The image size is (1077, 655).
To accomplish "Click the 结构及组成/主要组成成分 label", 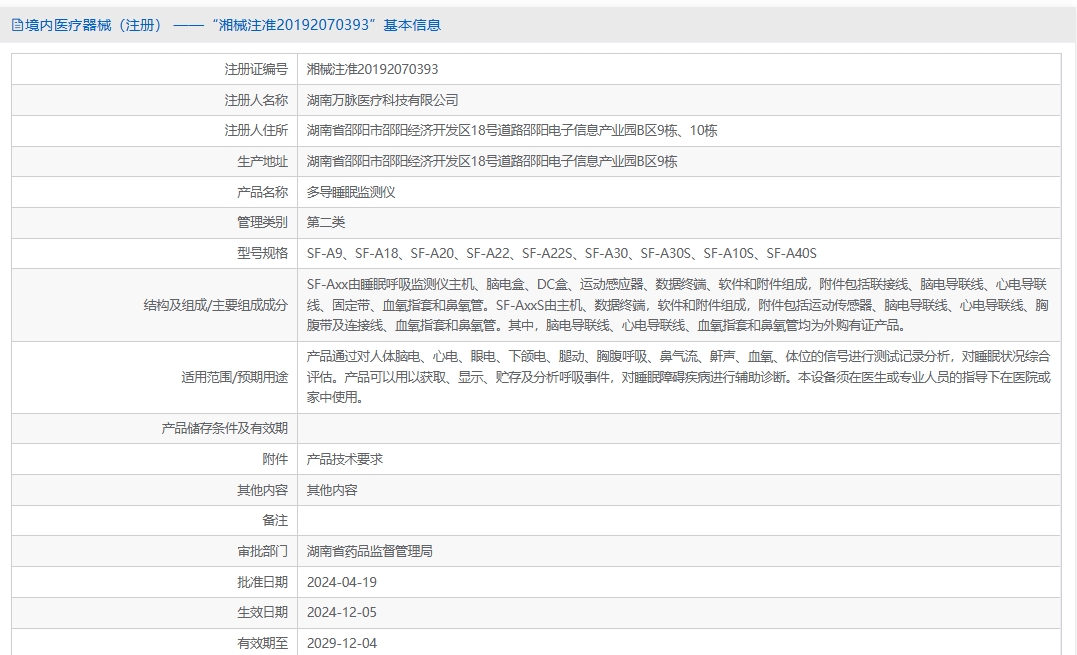I will pyautogui.click(x=216, y=305).
